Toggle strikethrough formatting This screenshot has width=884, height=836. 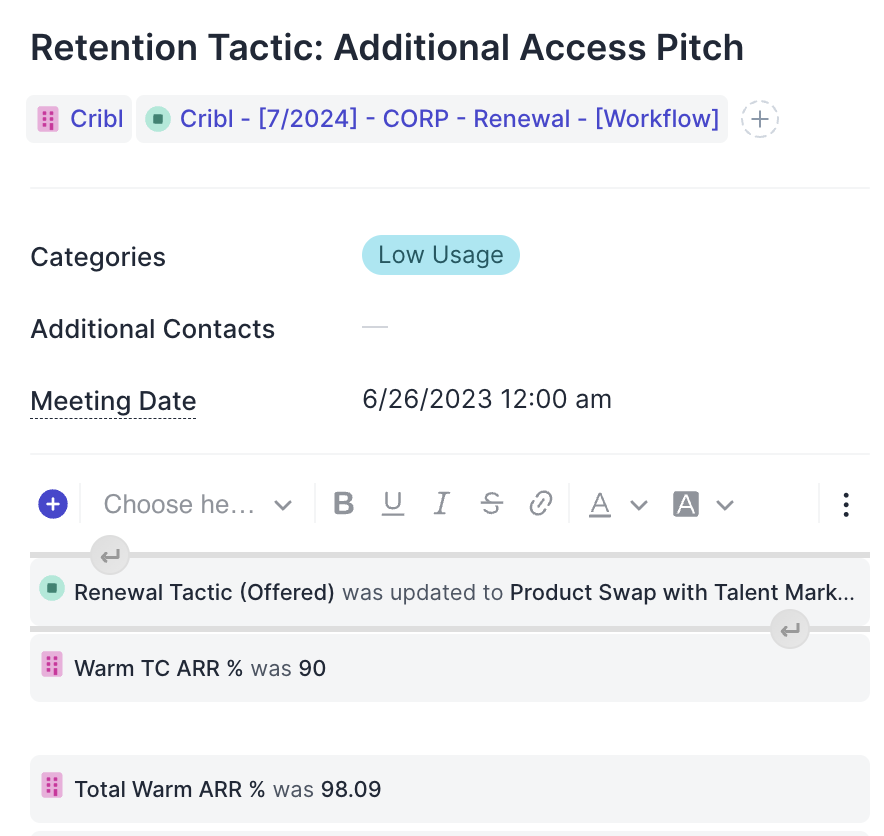coord(491,504)
